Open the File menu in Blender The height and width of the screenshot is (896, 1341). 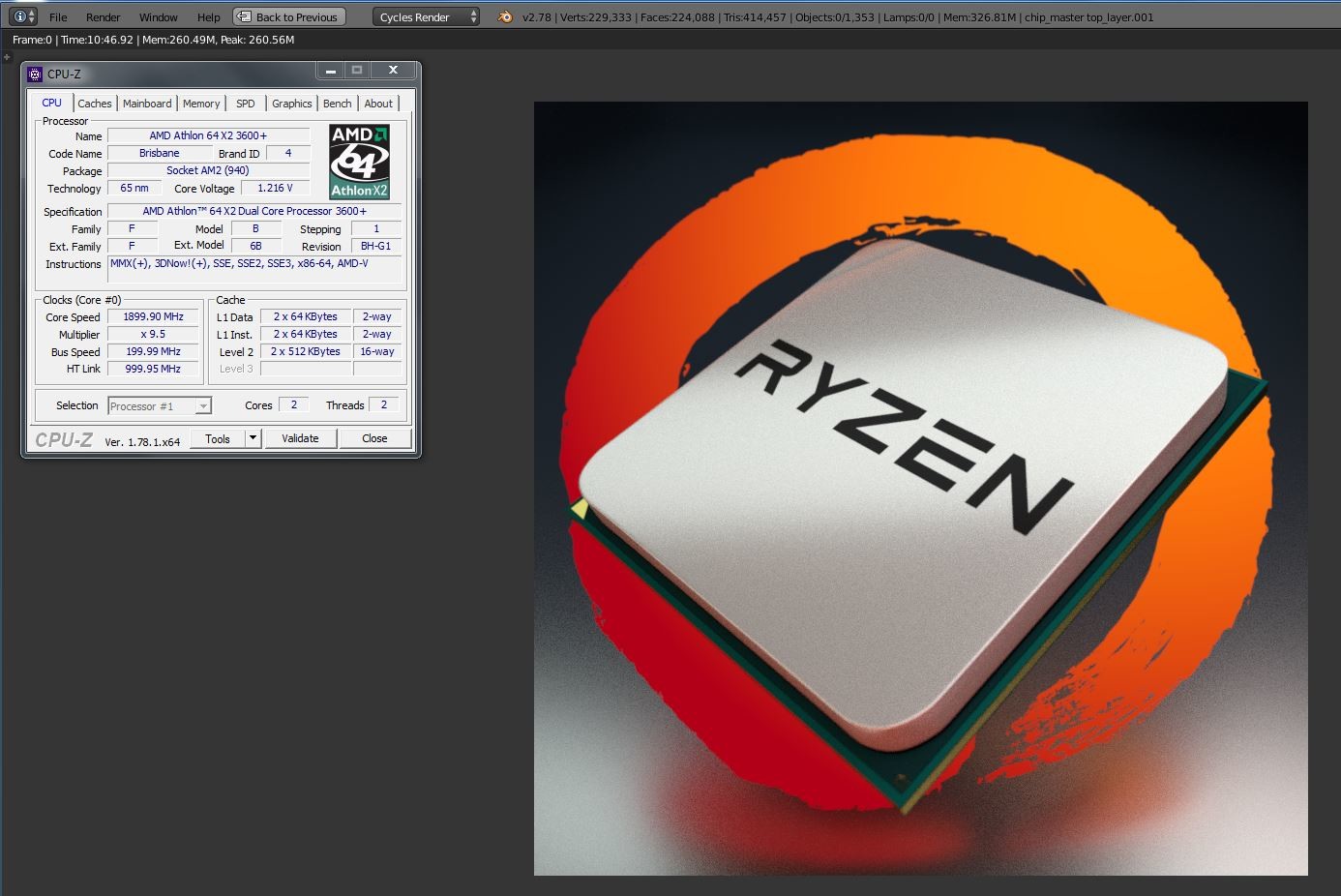pos(58,16)
